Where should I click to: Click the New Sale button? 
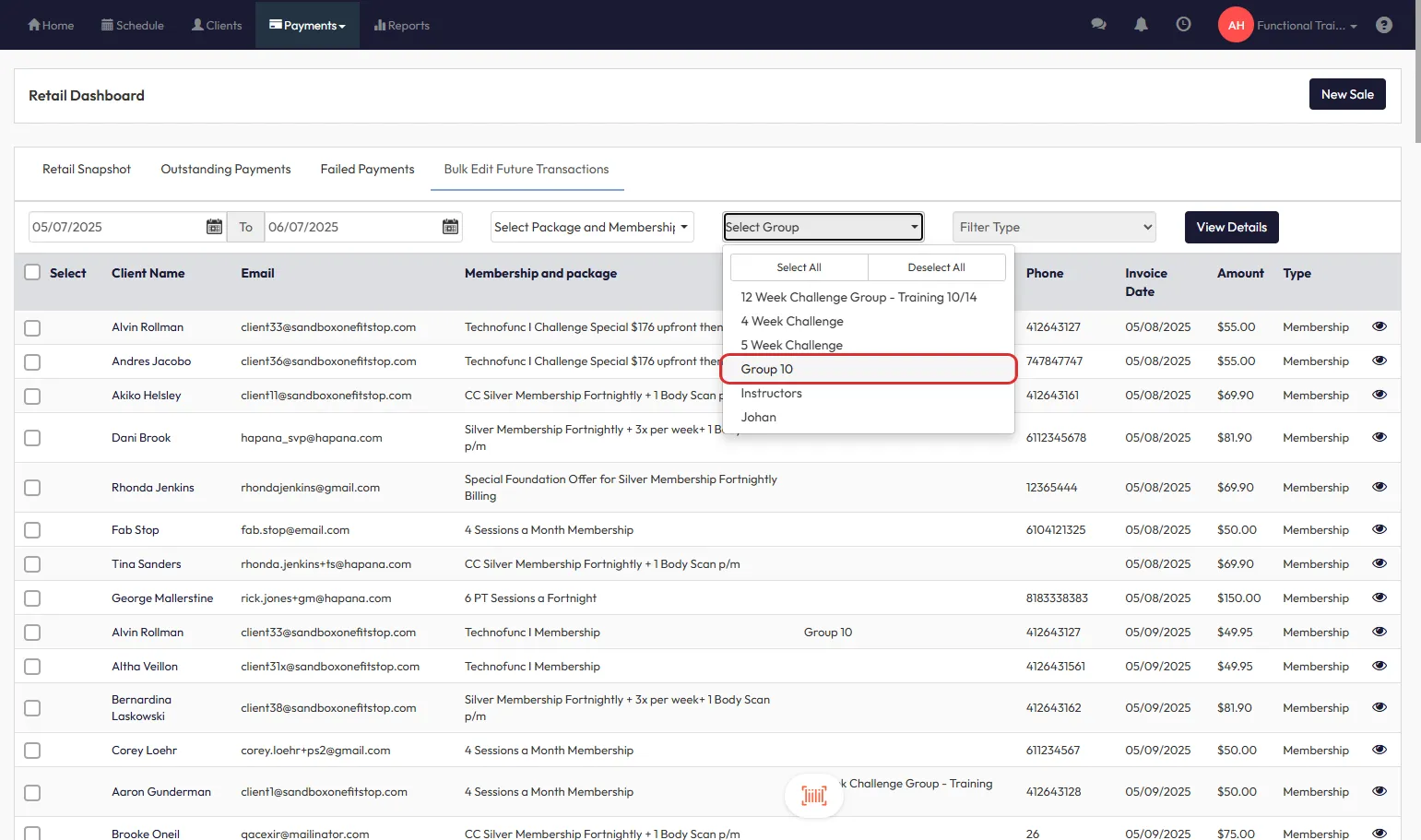click(x=1346, y=94)
